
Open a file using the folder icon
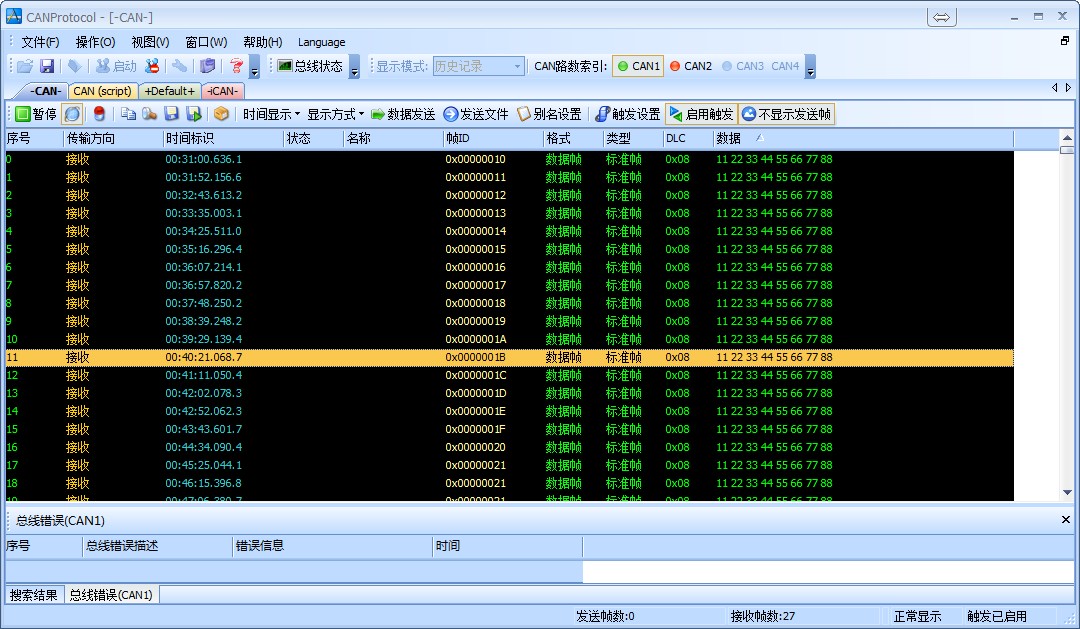[x=25, y=66]
